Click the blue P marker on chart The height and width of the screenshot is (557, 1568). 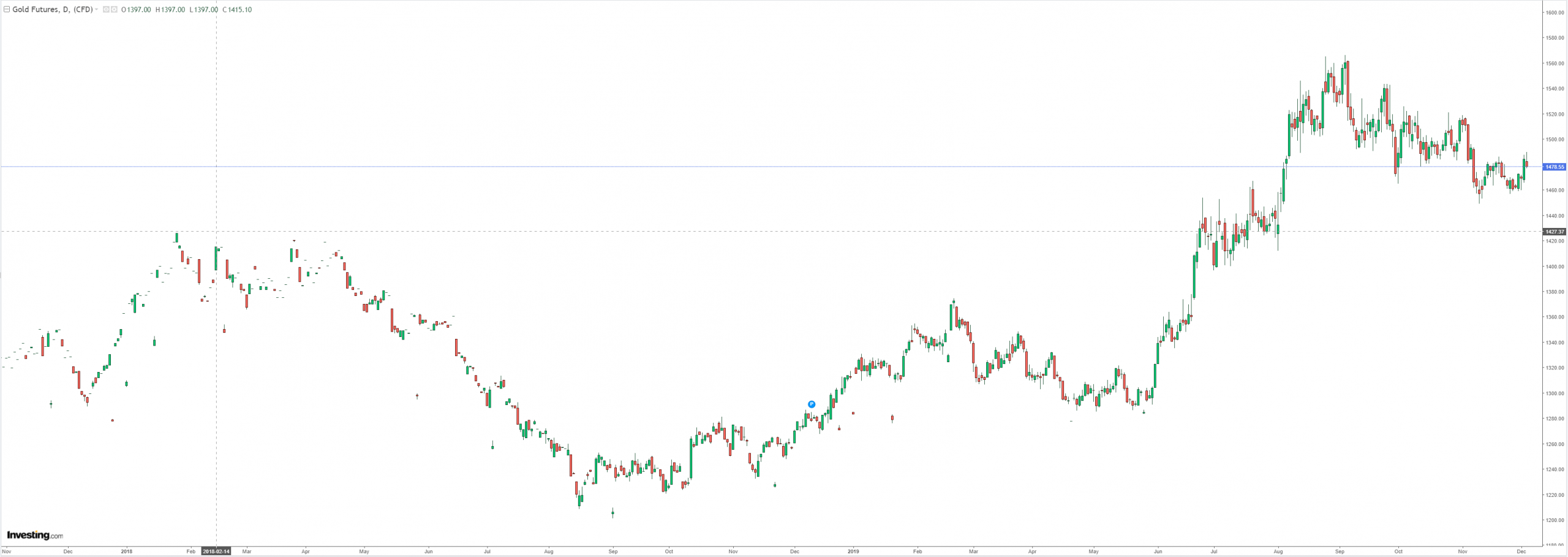[x=812, y=404]
